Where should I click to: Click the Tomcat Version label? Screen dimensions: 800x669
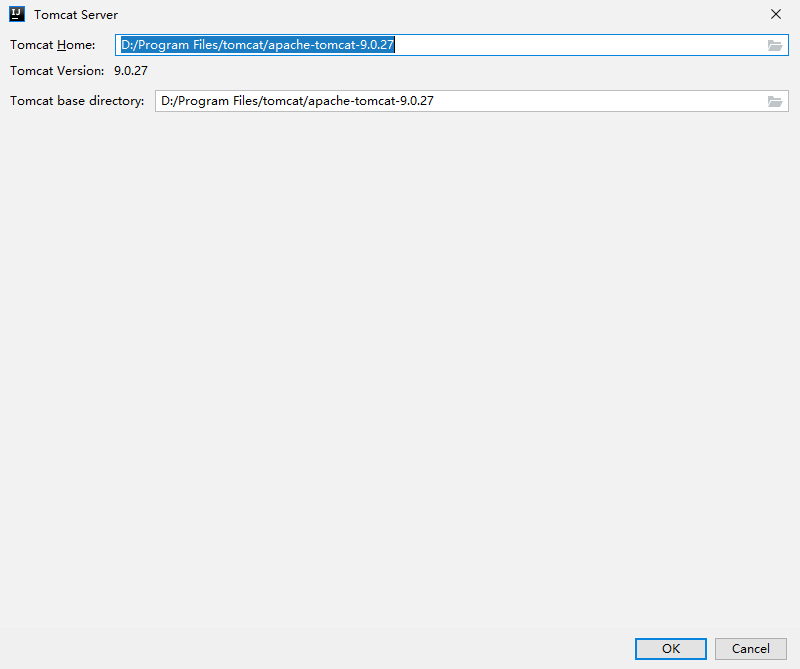(57, 71)
